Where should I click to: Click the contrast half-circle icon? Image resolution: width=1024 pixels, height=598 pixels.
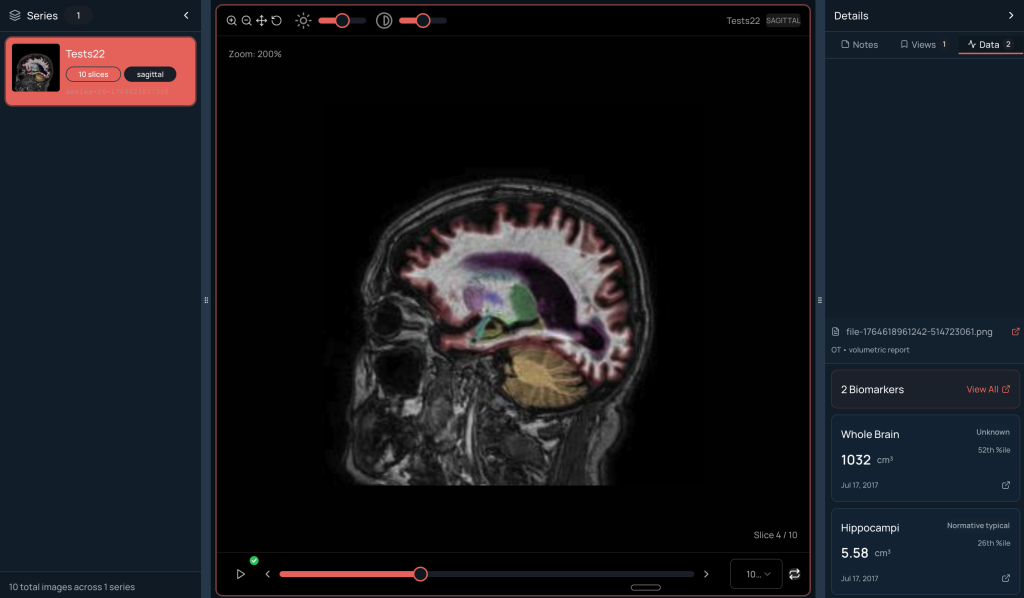coord(384,20)
